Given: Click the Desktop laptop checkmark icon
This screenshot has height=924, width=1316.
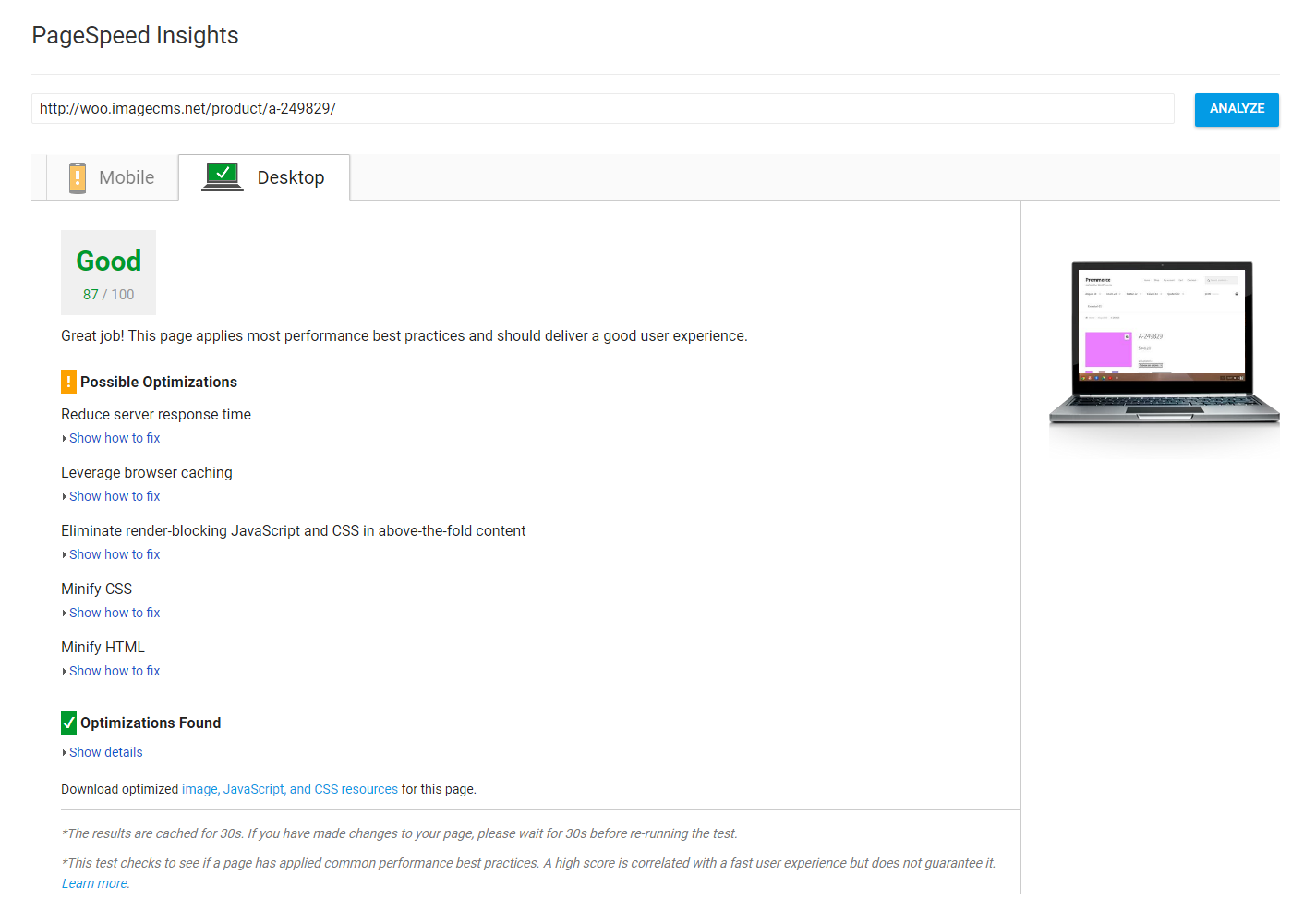Looking at the screenshot, I should (223, 176).
